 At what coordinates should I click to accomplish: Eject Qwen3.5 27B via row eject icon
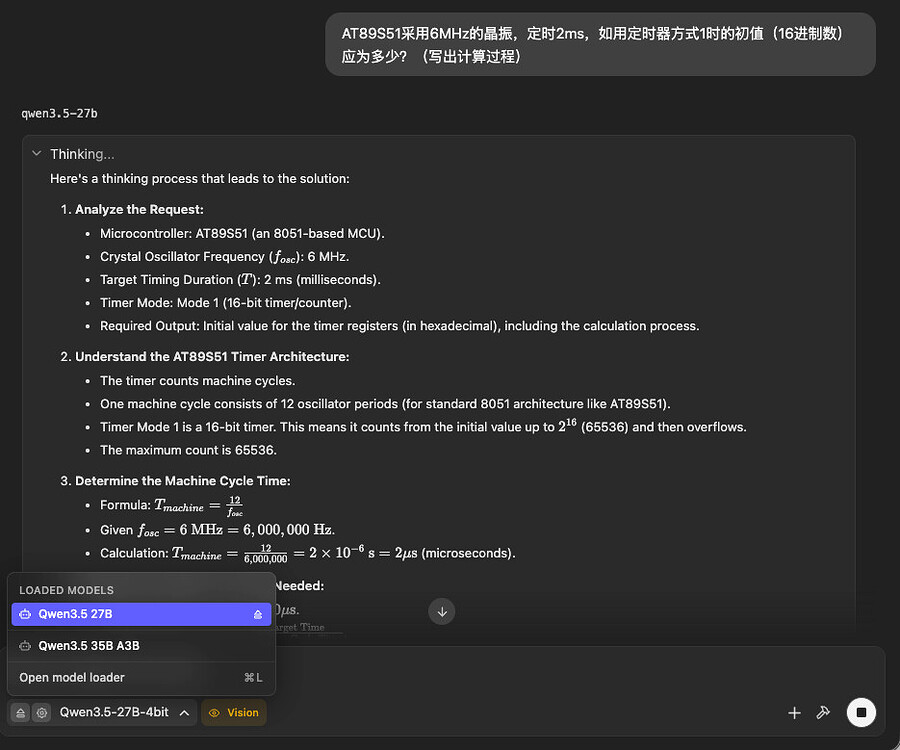258,615
